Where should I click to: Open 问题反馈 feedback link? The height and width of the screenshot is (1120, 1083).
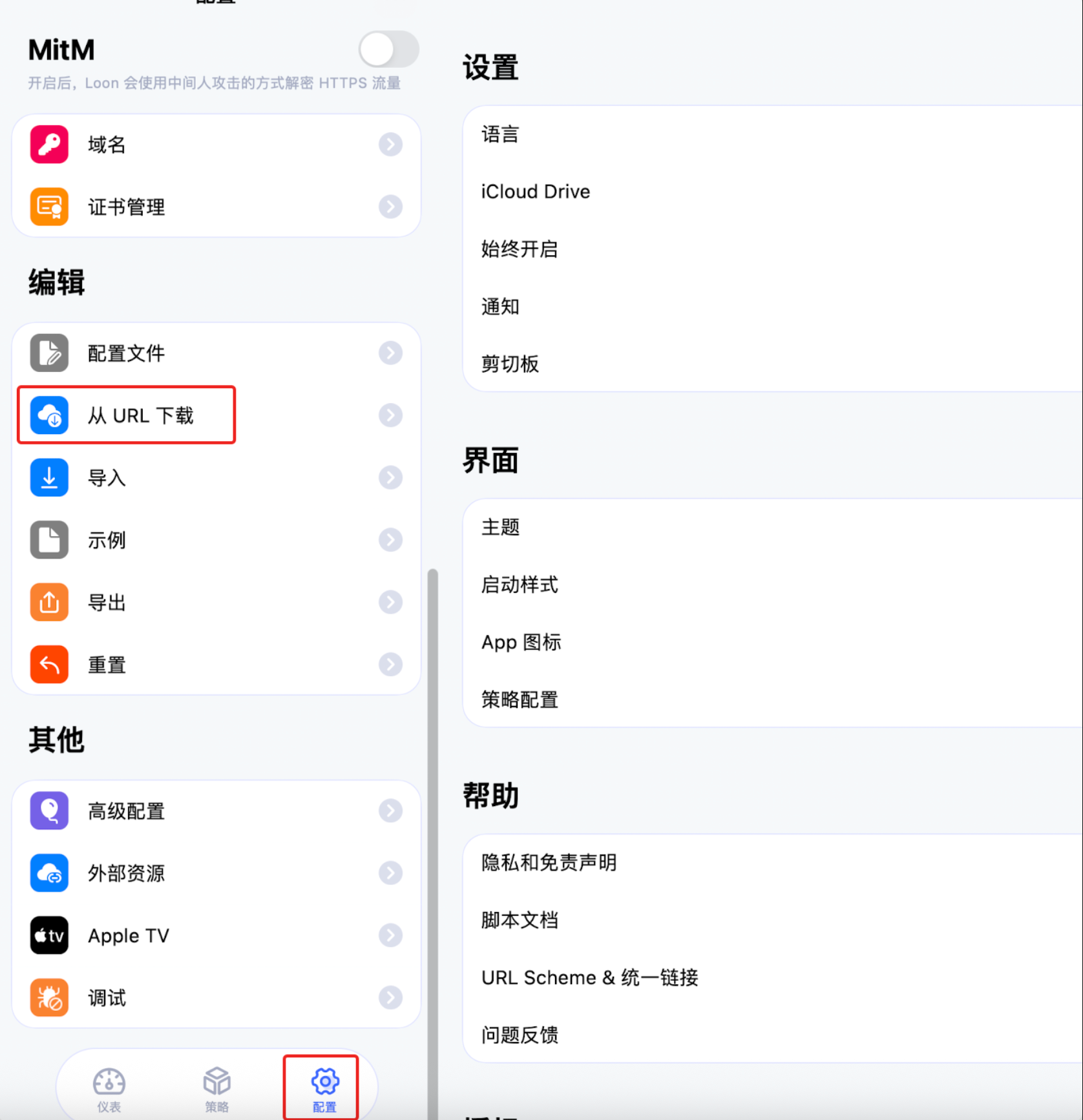[x=520, y=1035]
